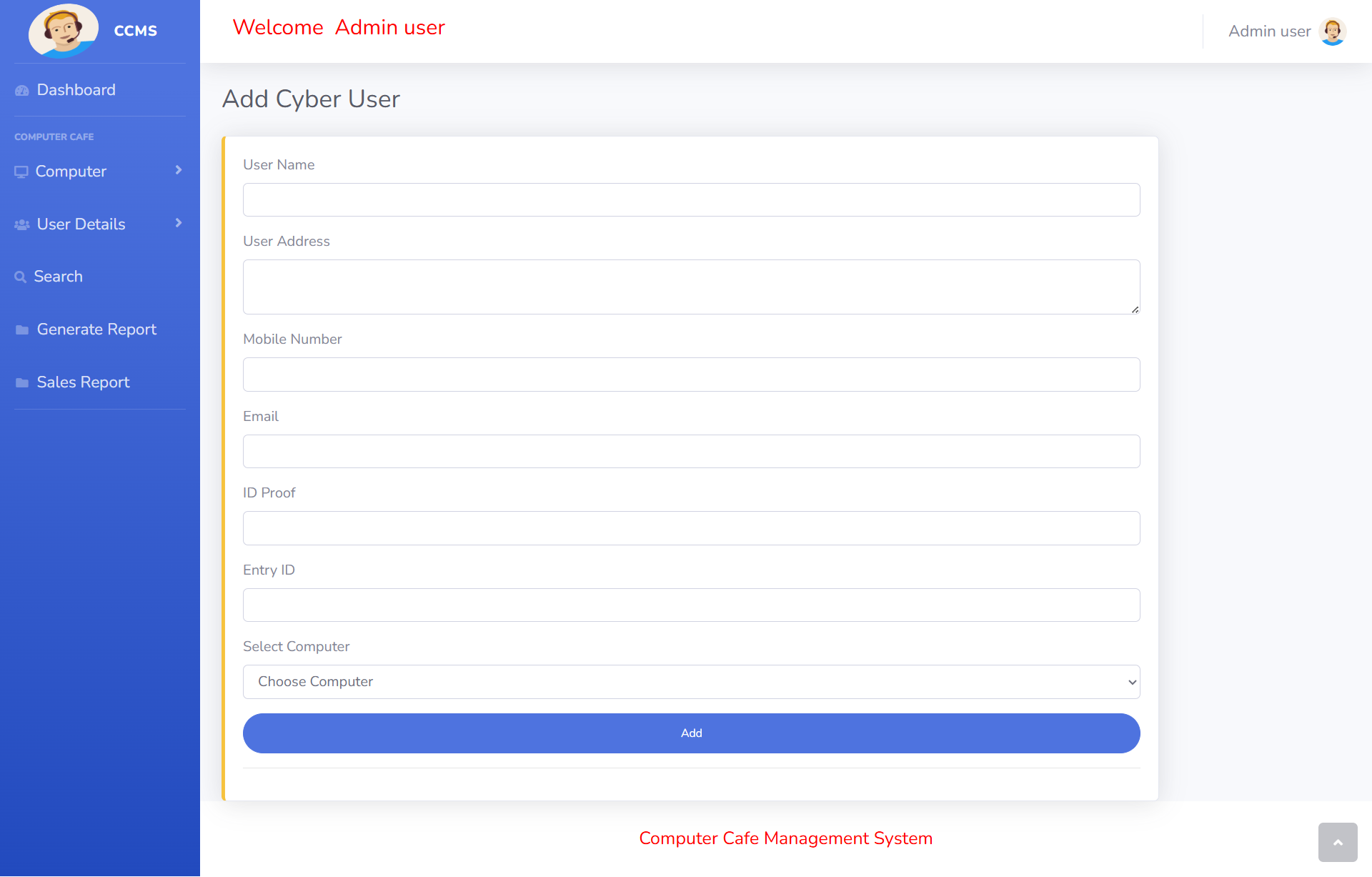The width and height of the screenshot is (1372, 877).
Task: Click the 'ID Proof' field label
Action: [x=269, y=492]
